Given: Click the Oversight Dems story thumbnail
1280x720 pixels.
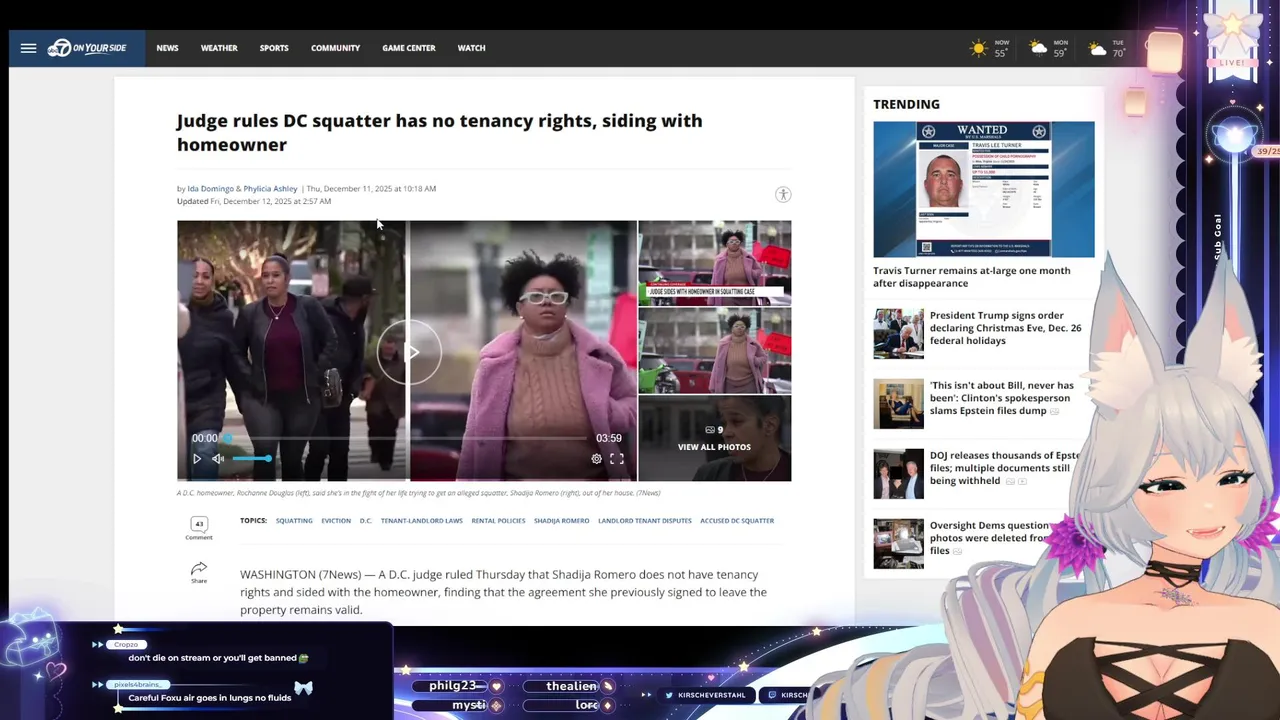Looking at the screenshot, I should point(898,543).
